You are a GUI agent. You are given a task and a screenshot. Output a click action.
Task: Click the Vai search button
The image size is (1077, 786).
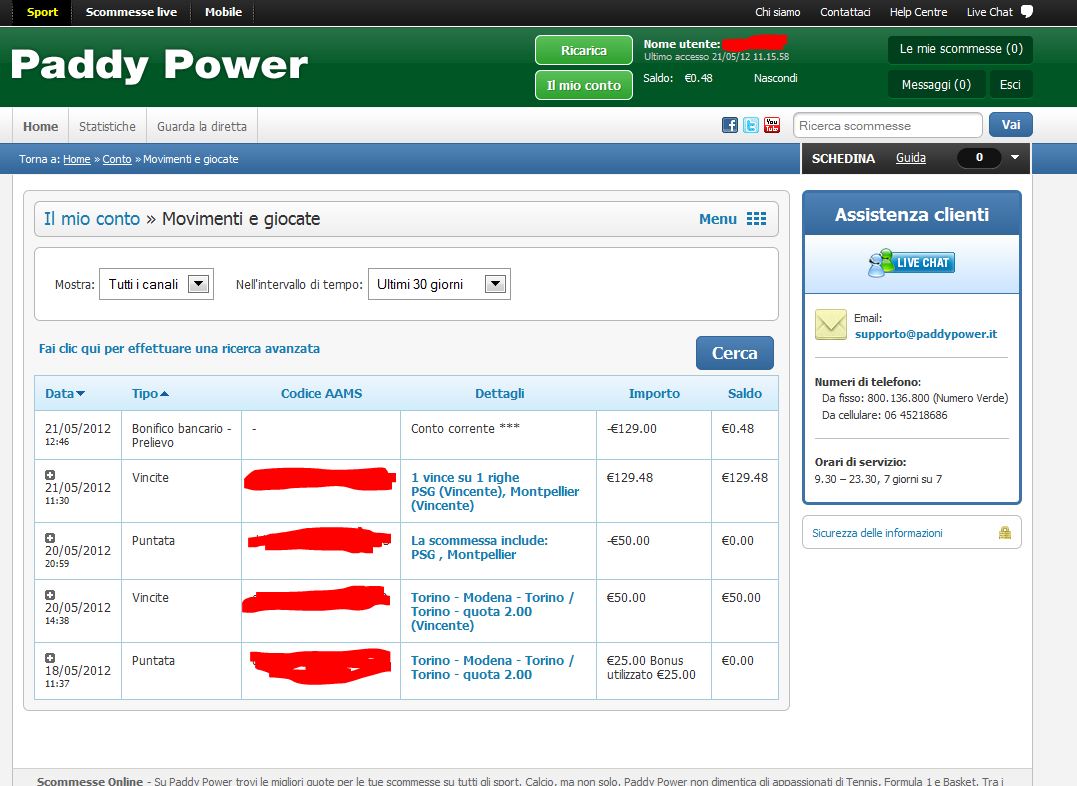[x=1010, y=125]
